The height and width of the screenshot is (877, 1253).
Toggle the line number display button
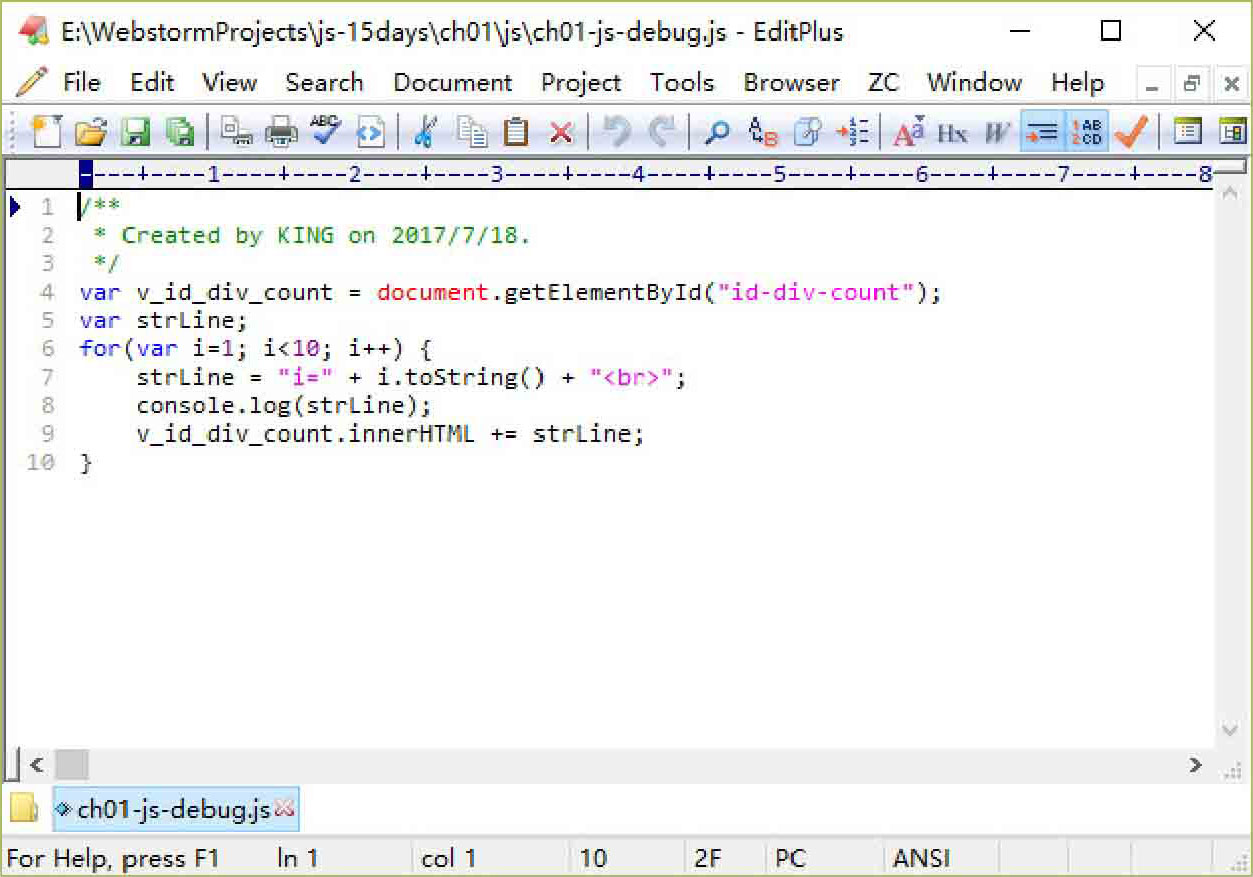tap(1086, 132)
